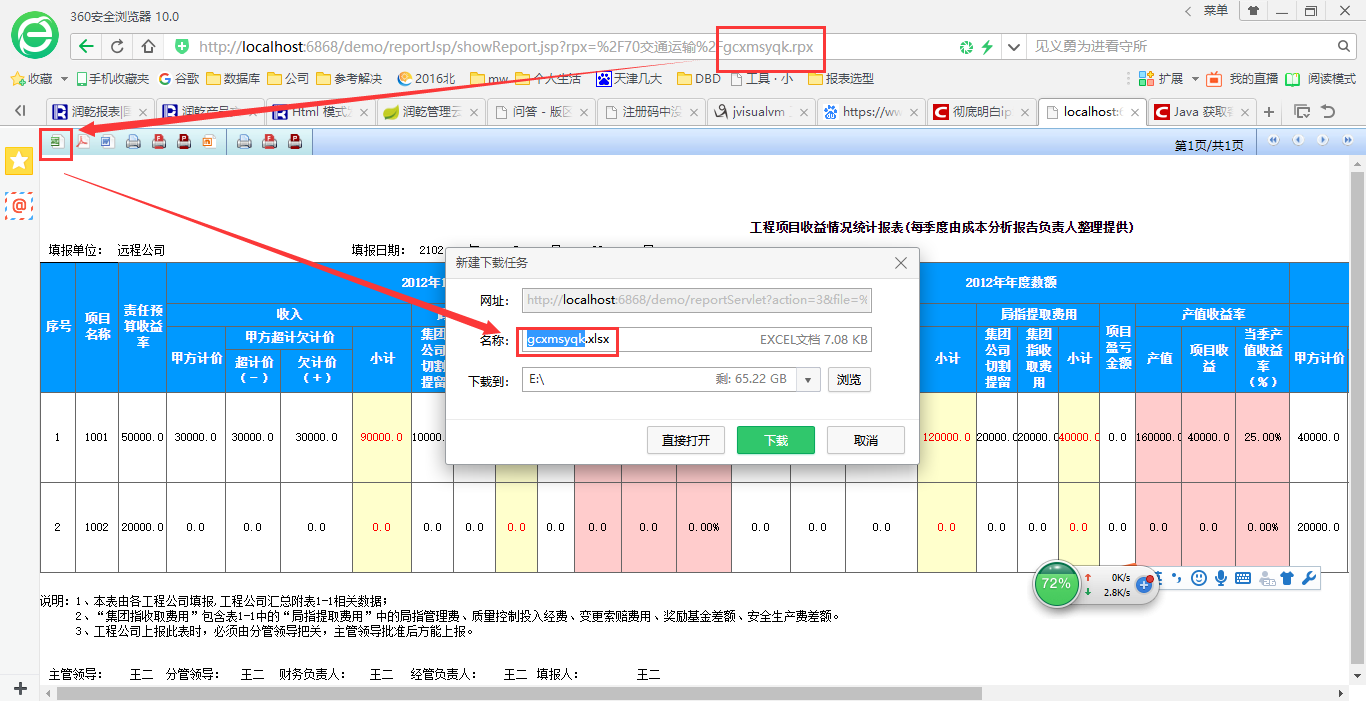Viewport: 1366px width, 701px height.
Task: Click the file name input field in dialog
Action: coord(694,340)
